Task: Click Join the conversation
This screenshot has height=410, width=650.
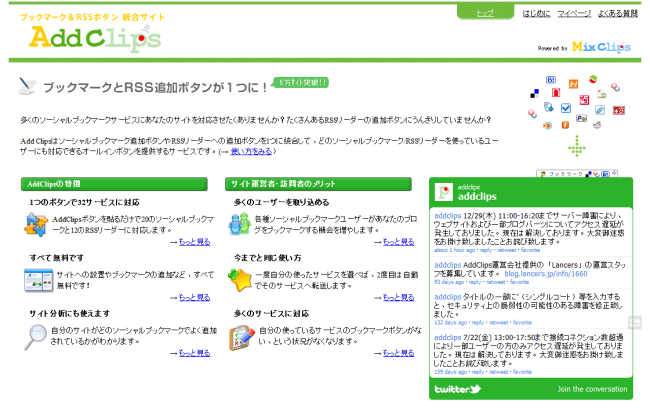Action: [592, 389]
